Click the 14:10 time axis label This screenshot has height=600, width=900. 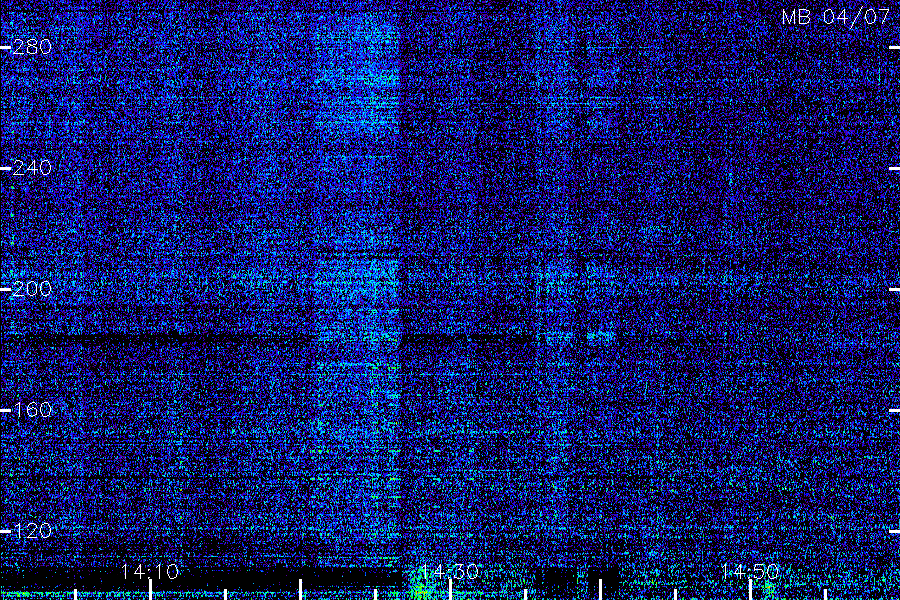click(150, 572)
